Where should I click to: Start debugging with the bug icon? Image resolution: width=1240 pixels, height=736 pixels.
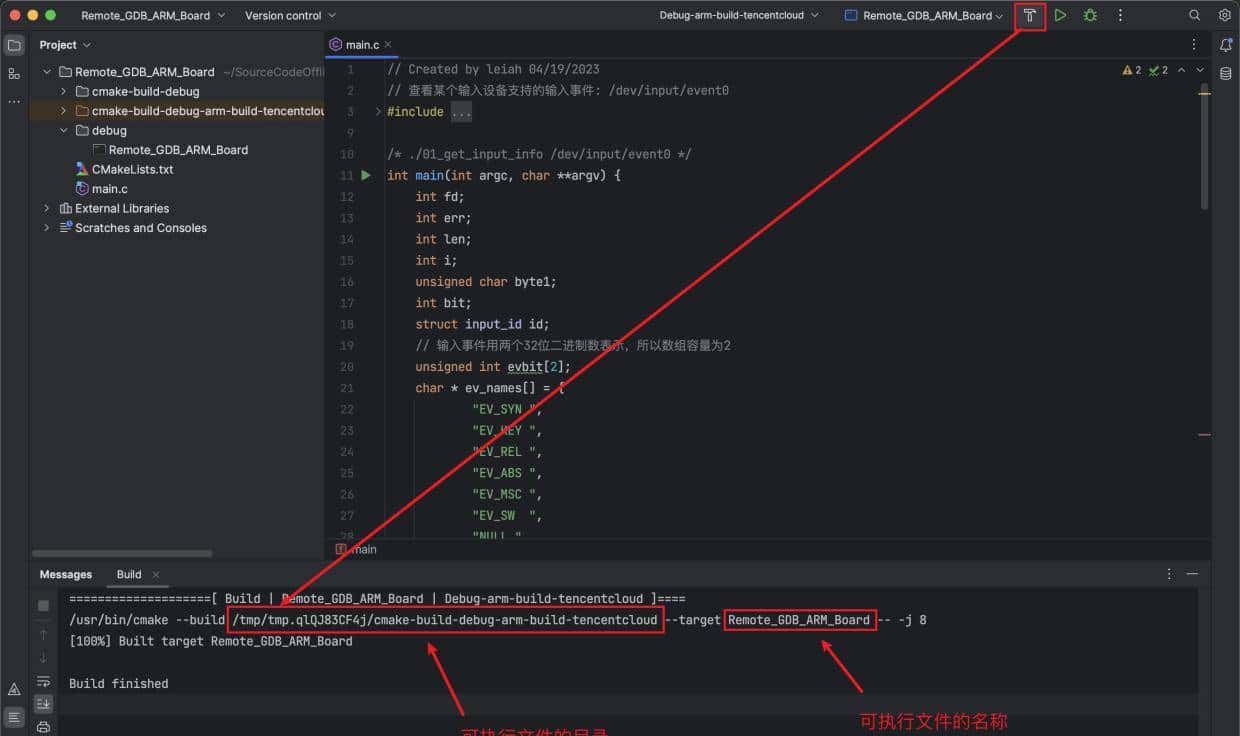click(1090, 16)
